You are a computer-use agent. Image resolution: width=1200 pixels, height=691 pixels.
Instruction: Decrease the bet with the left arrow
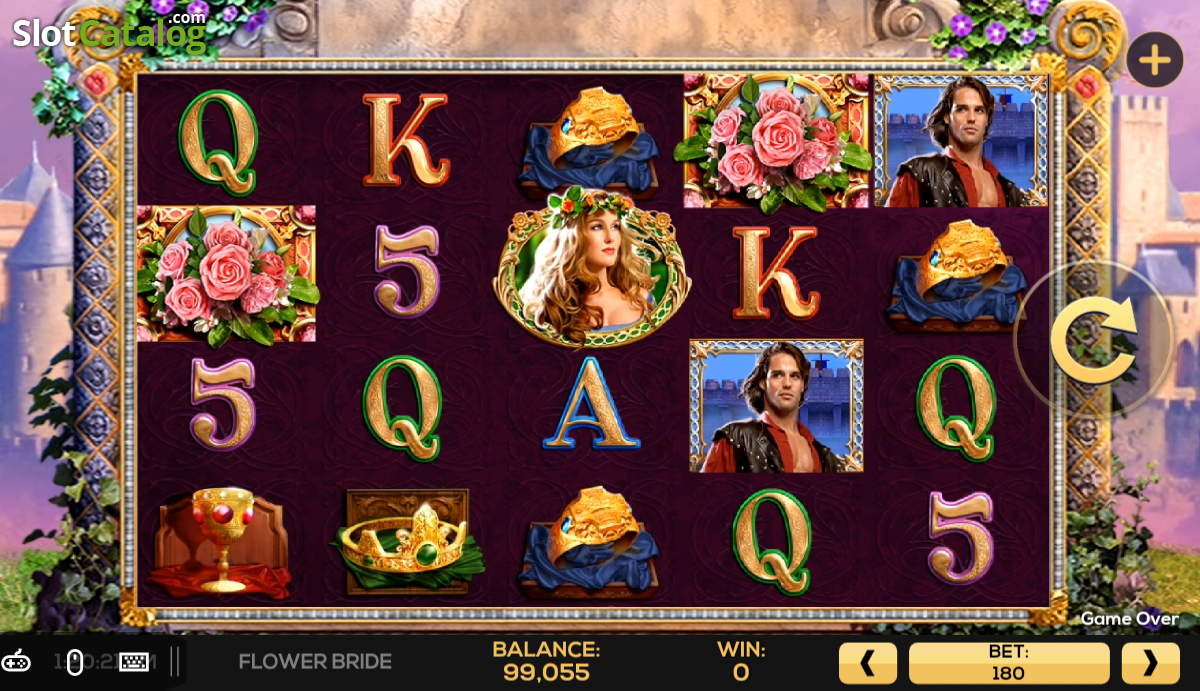(867, 662)
